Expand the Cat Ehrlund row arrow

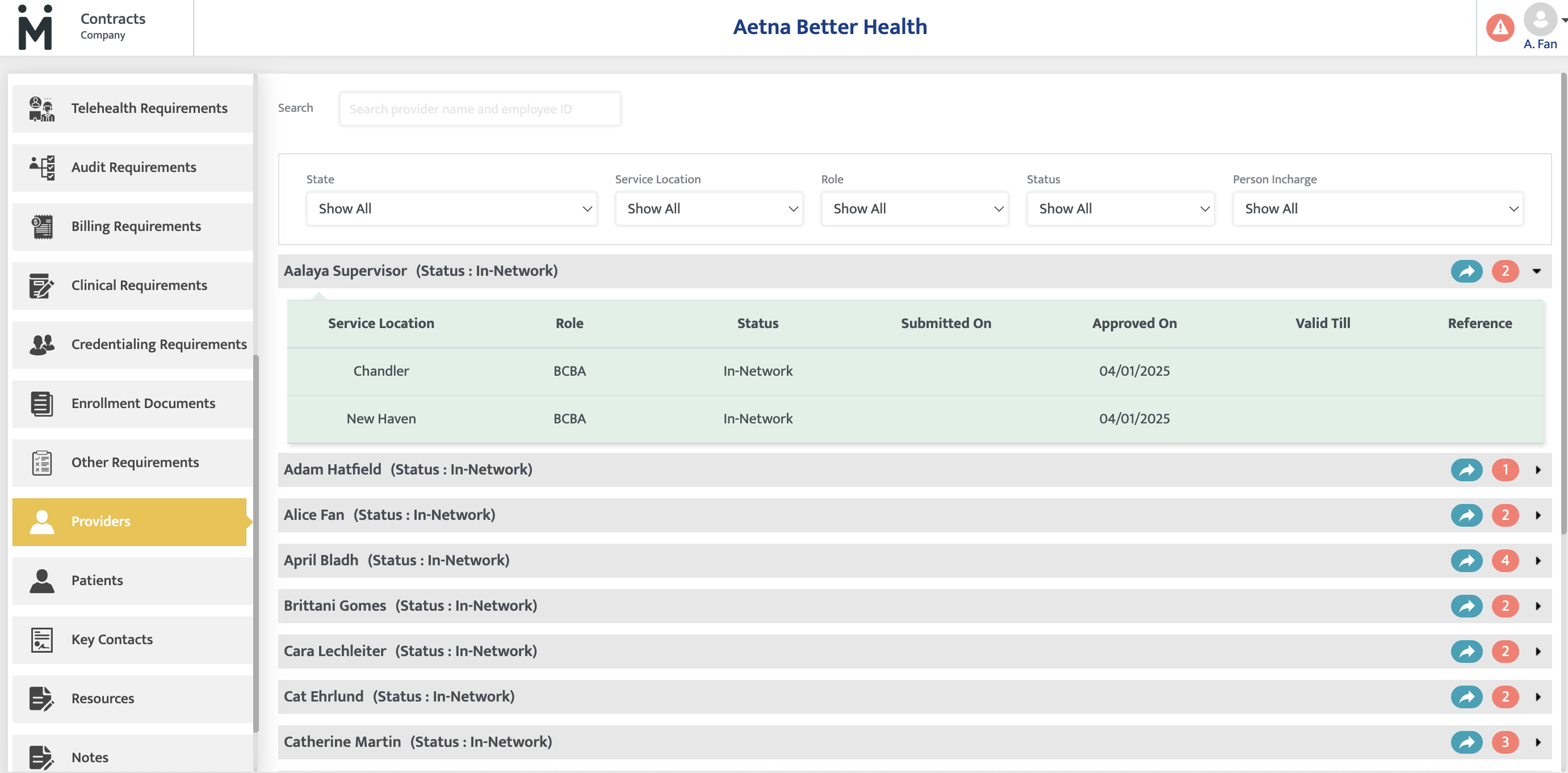tap(1537, 697)
